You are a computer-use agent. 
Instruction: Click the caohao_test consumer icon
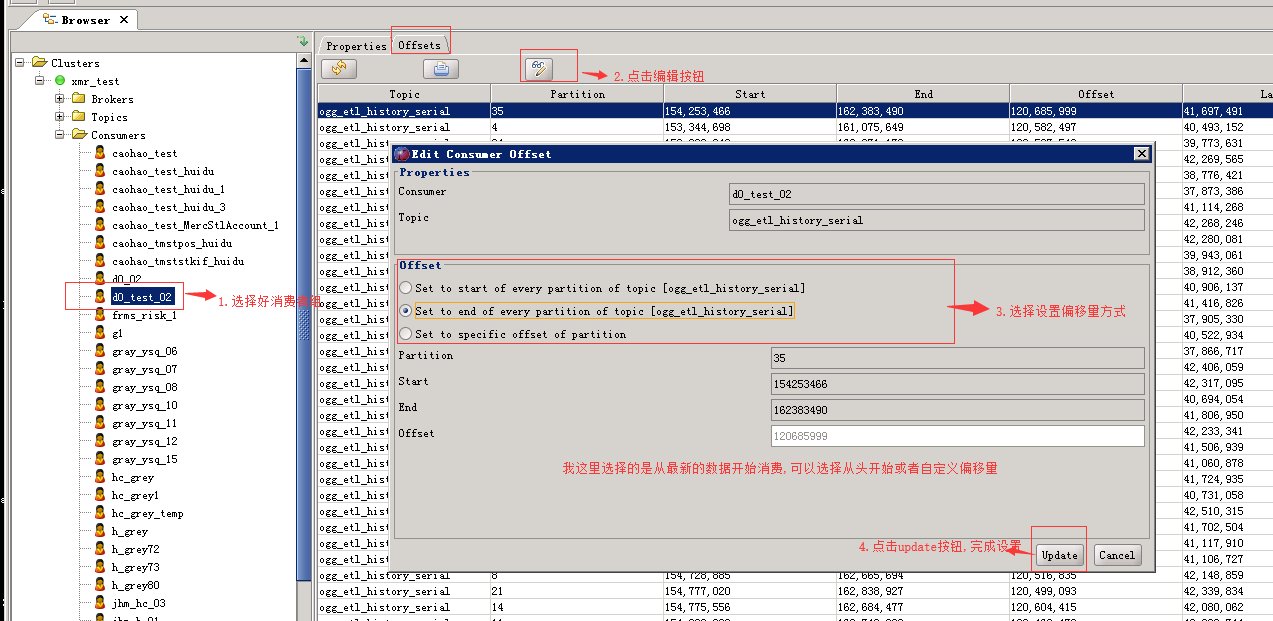pos(100,153)
